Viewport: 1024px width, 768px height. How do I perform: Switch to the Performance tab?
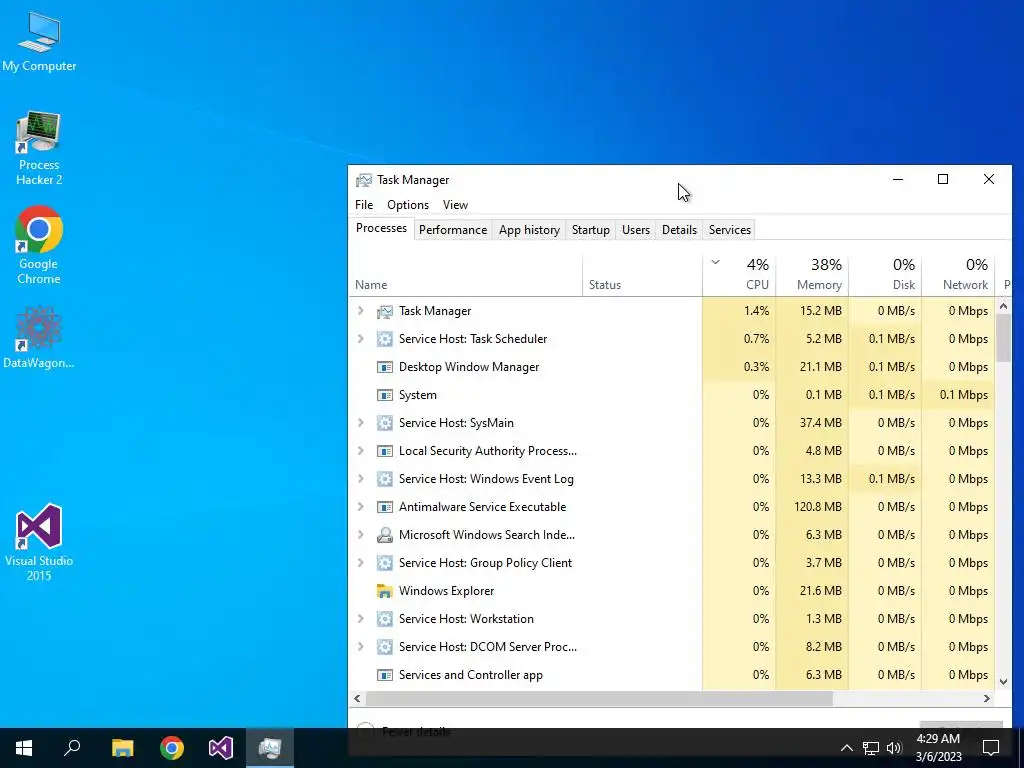click(453, 230)
